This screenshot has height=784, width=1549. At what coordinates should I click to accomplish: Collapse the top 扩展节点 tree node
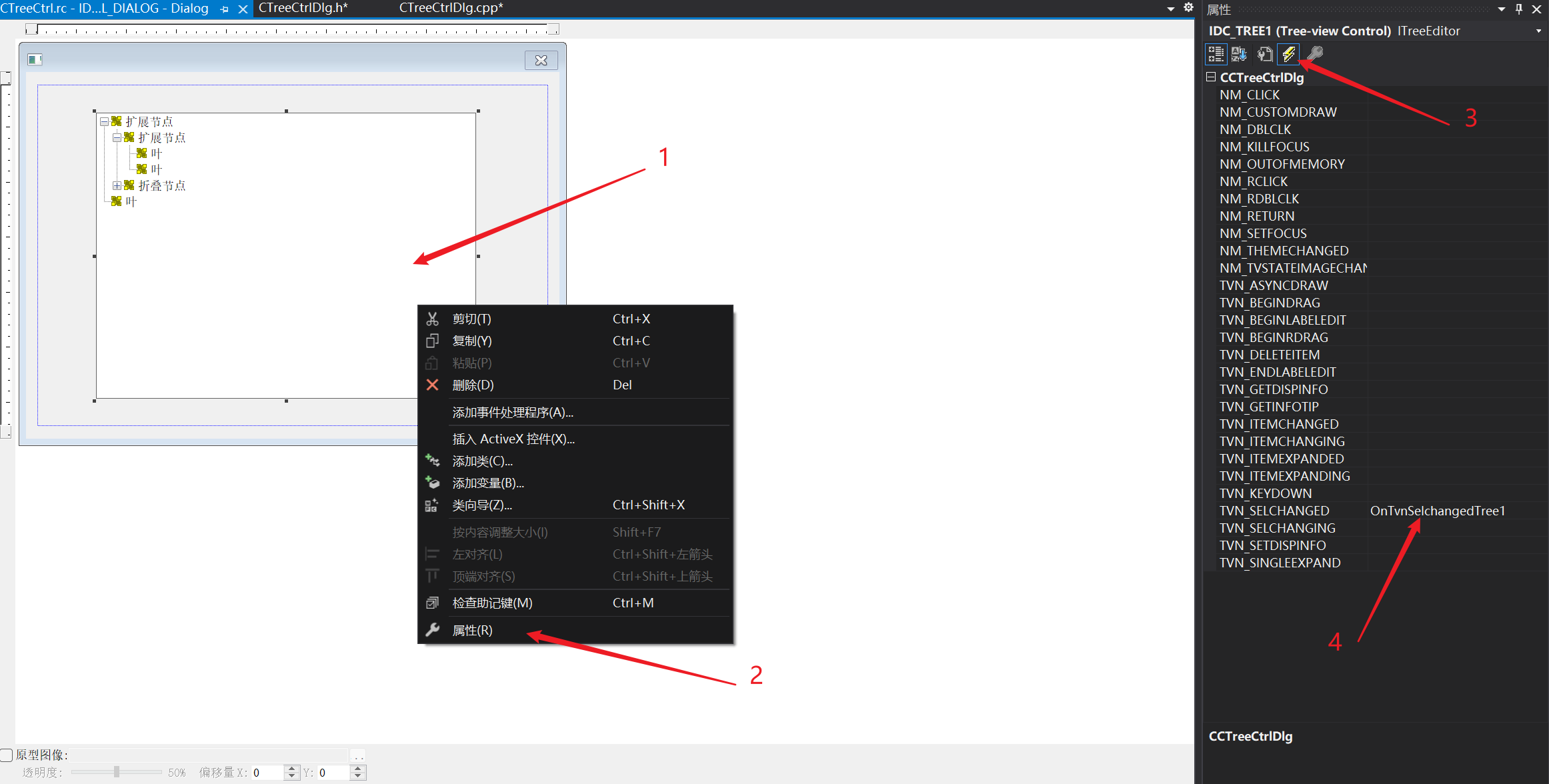click(x=104, y=121)
